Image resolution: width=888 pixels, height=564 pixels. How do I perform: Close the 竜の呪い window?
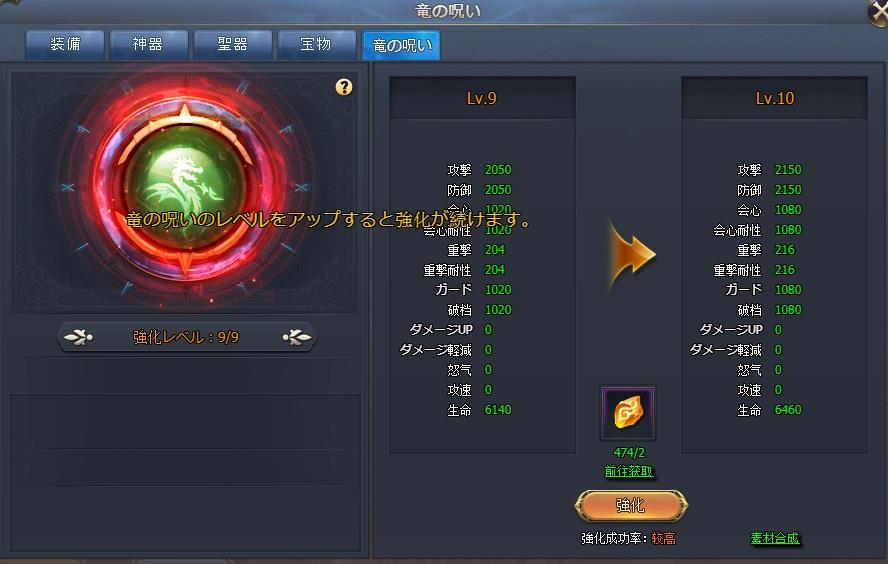[878, 12]
